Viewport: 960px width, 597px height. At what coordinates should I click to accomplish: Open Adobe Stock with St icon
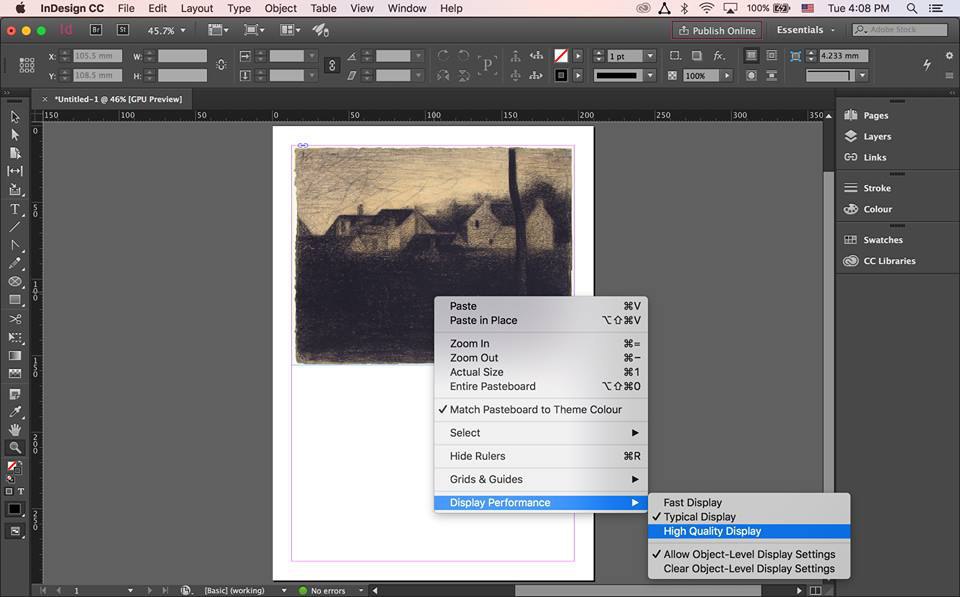pyautogui.click(x=122, y=29)
